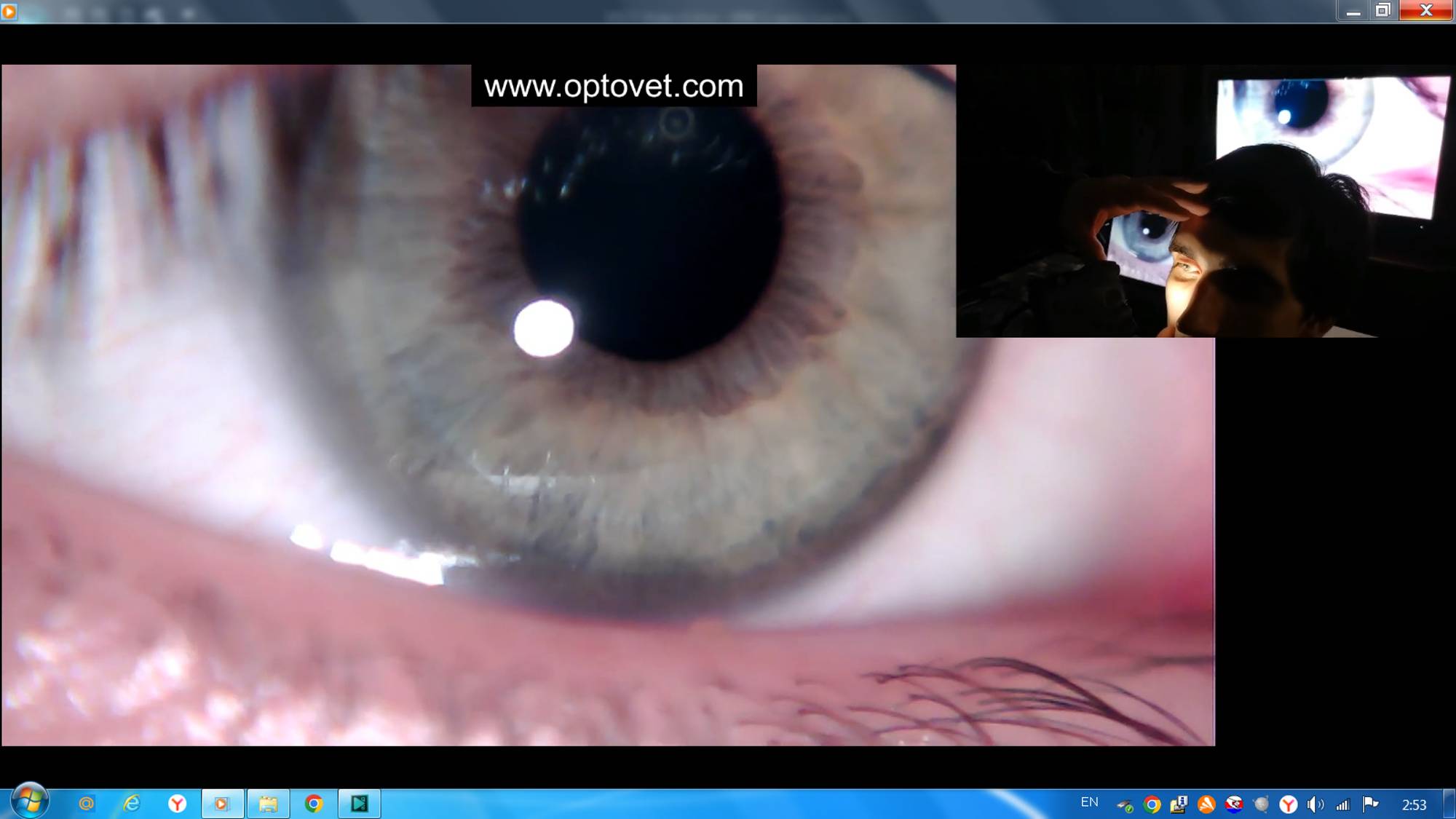Open the volume speaker control
The height and width of the screenshot is (819, 1456).
tap(1315, 804)
